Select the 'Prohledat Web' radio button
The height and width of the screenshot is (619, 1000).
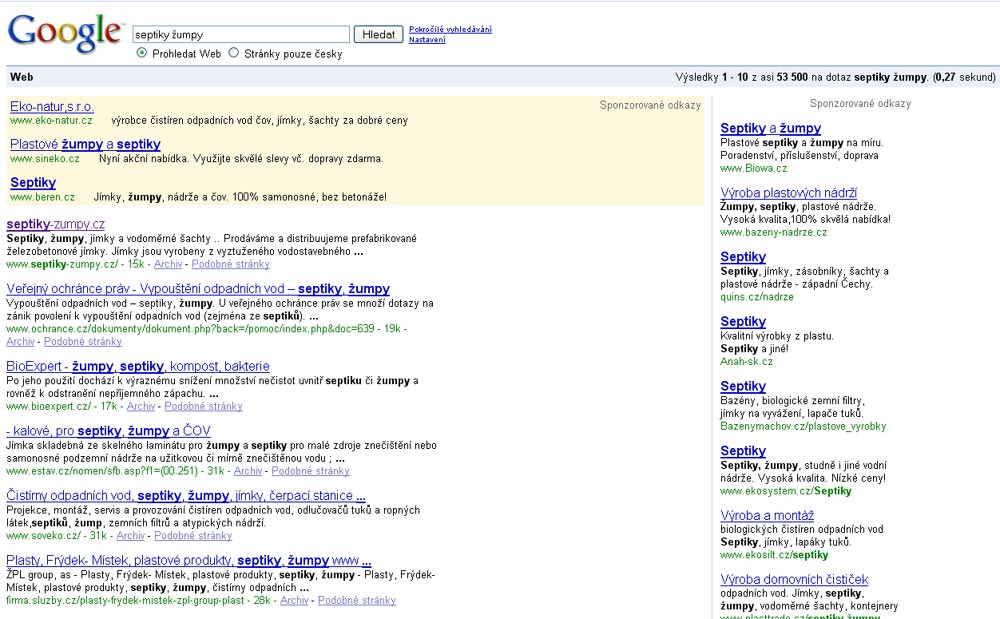pos(142,53)
